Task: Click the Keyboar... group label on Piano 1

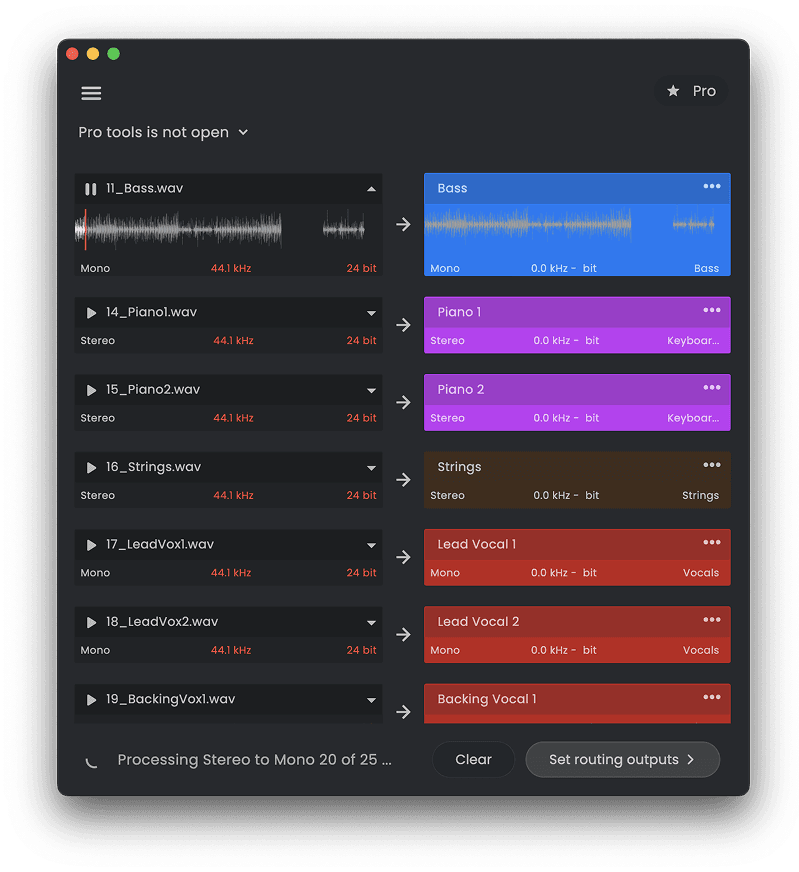Action: [x=693, y=340]
